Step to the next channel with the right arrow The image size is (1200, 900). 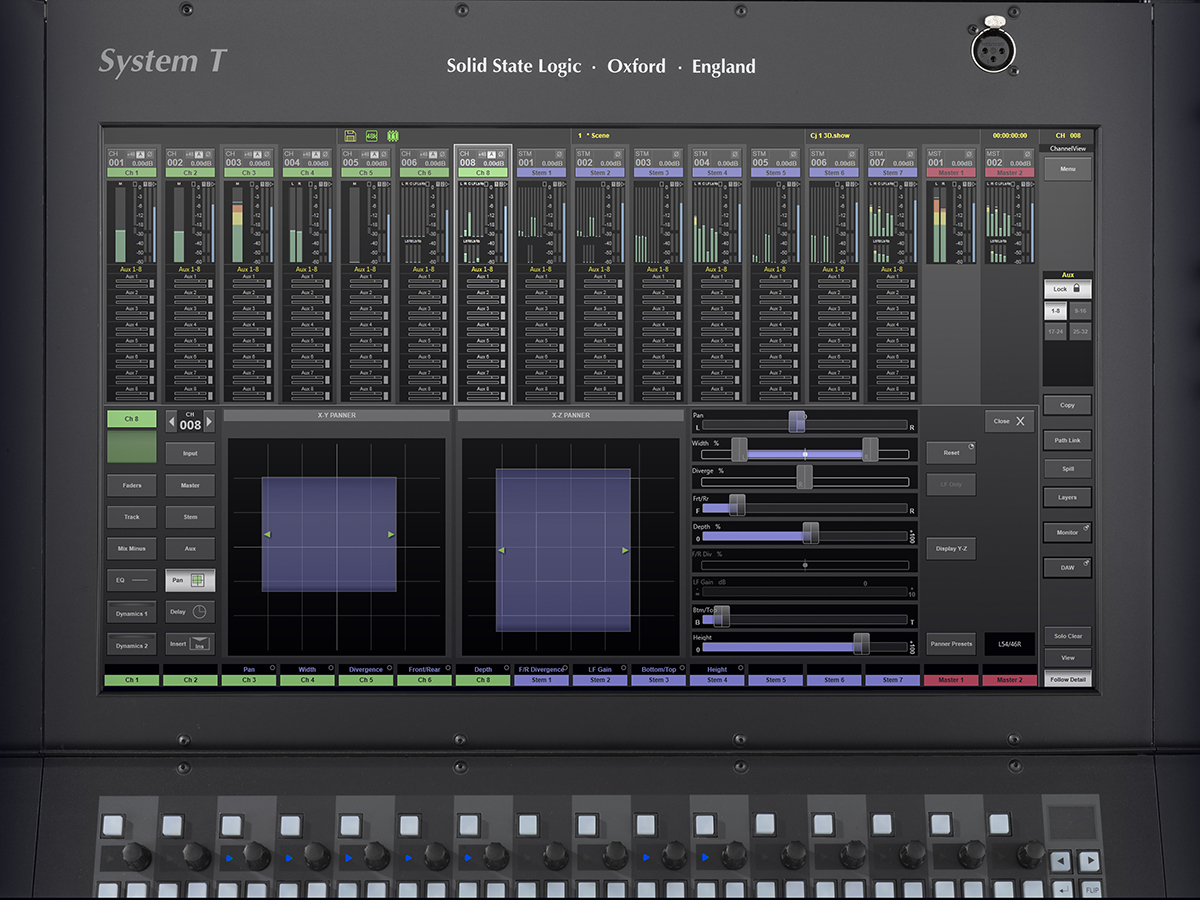tap(209, 422)
